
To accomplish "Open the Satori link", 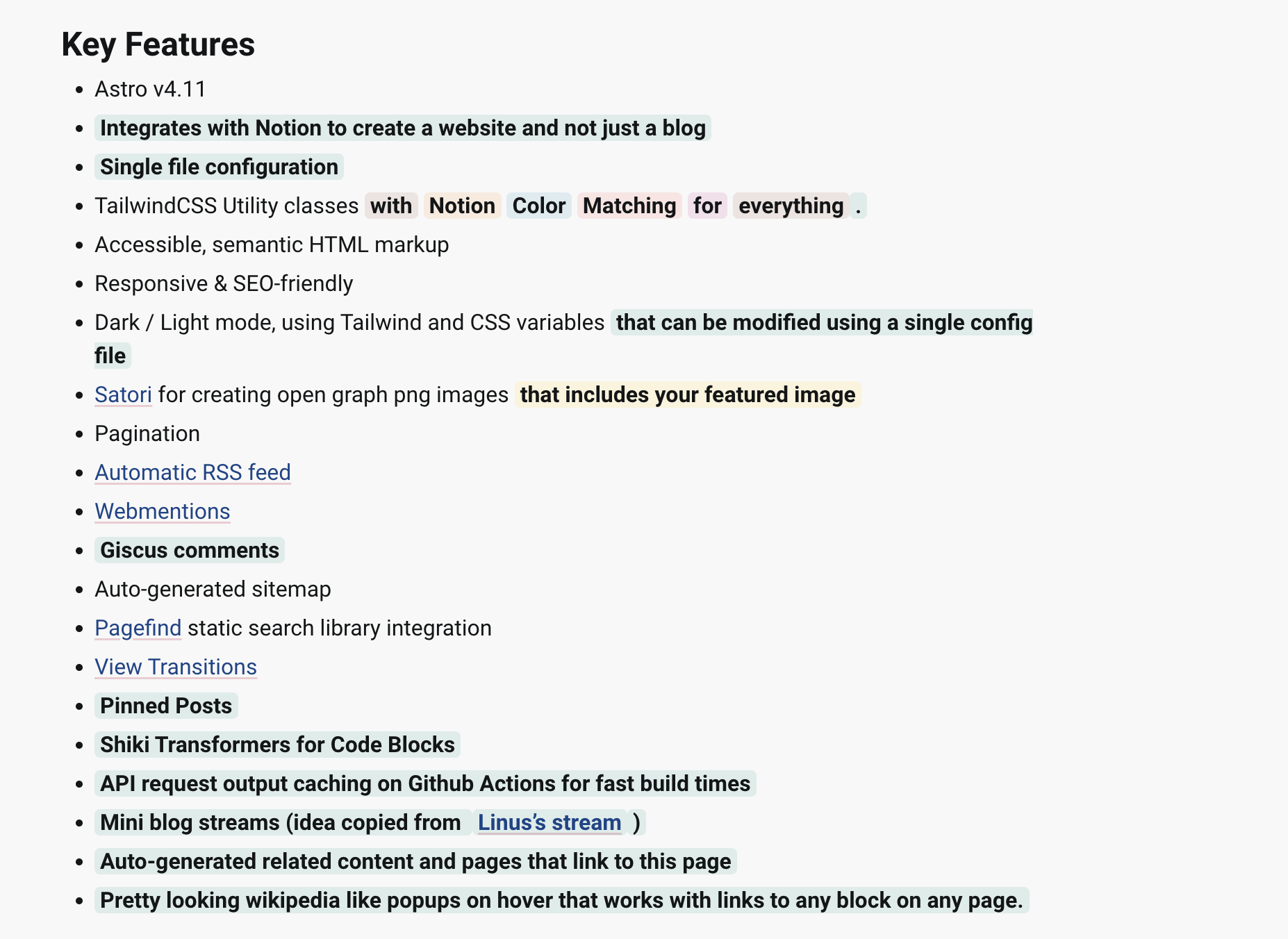I will [123, 394].
